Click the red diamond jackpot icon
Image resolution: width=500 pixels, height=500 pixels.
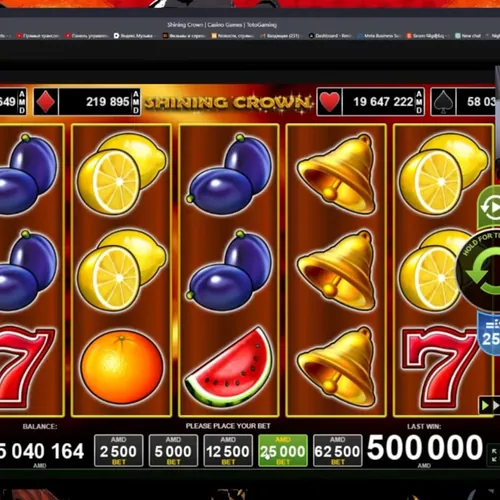(46, 102)
